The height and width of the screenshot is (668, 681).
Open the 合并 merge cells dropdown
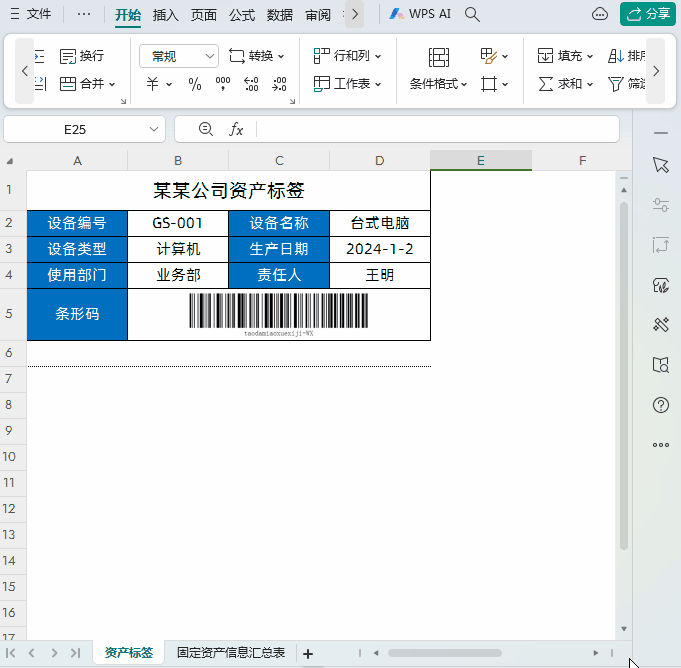pyautogui.click(x=87, y=83)
